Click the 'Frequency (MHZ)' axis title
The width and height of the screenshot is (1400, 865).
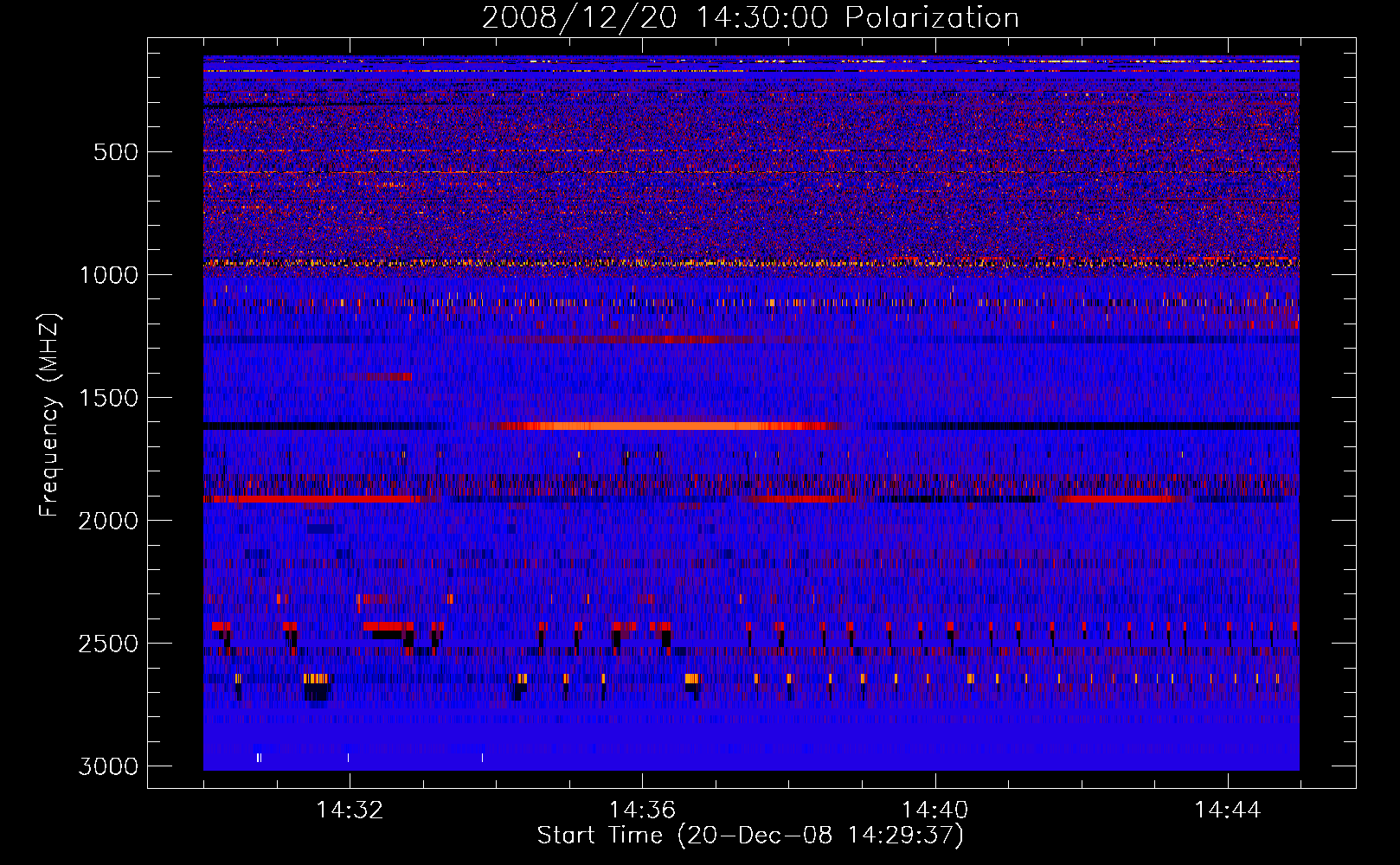click(49, 415)
